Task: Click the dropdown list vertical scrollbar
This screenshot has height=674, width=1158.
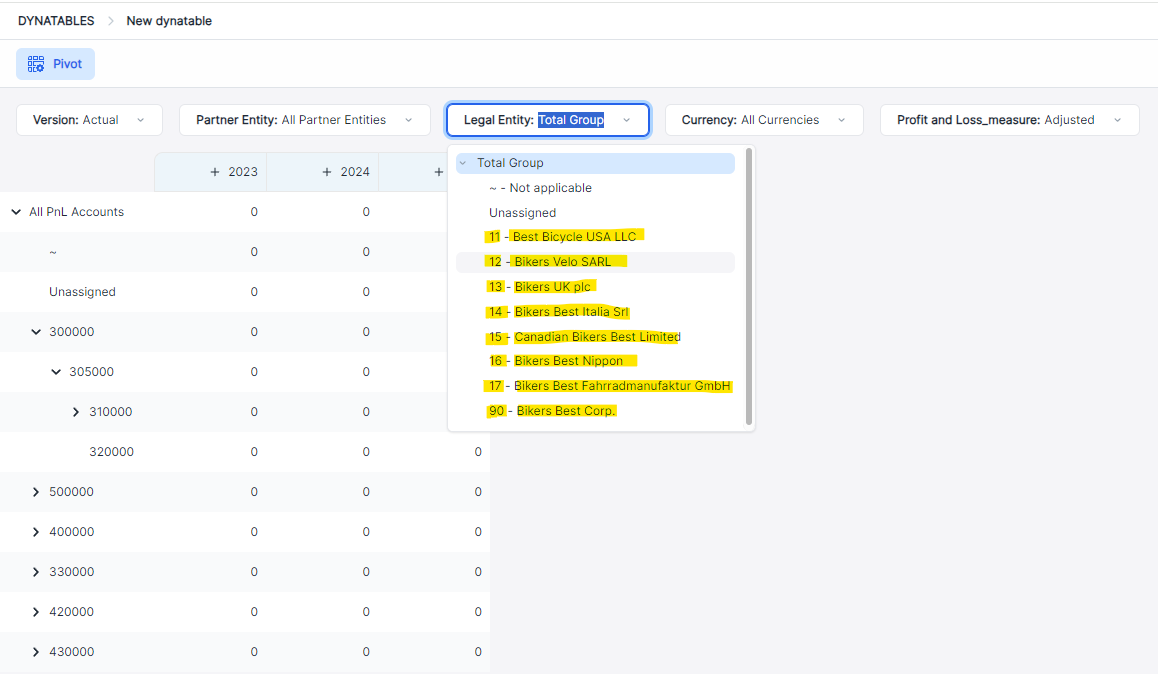Action: pyautogui.click(x=749, y=287)
